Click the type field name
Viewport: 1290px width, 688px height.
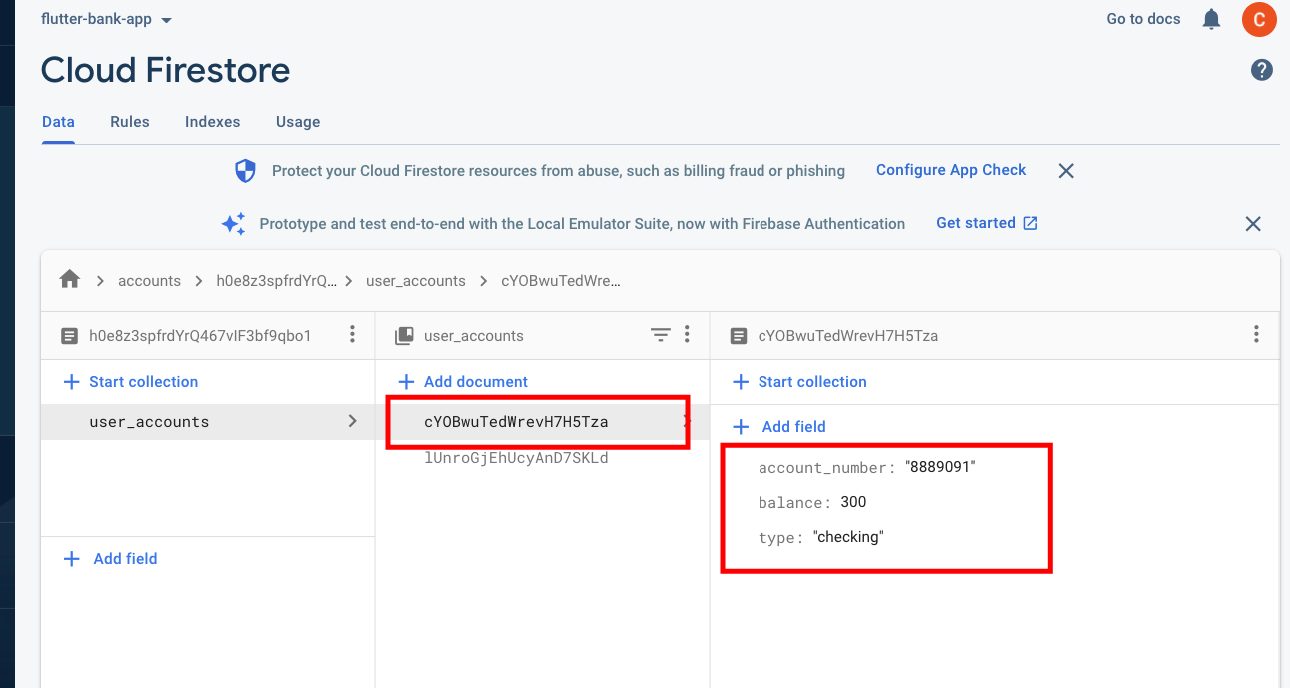pyautogui.click(x=781, y=538)
